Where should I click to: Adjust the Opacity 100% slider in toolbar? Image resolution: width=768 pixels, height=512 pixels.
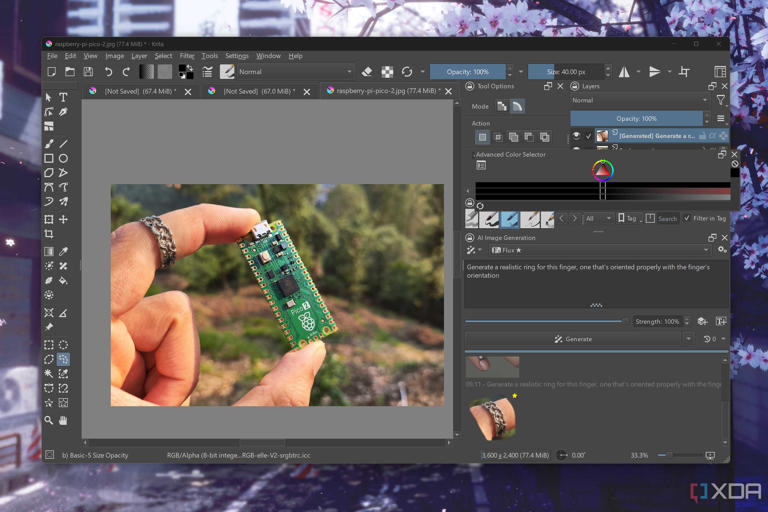point(468,72)
